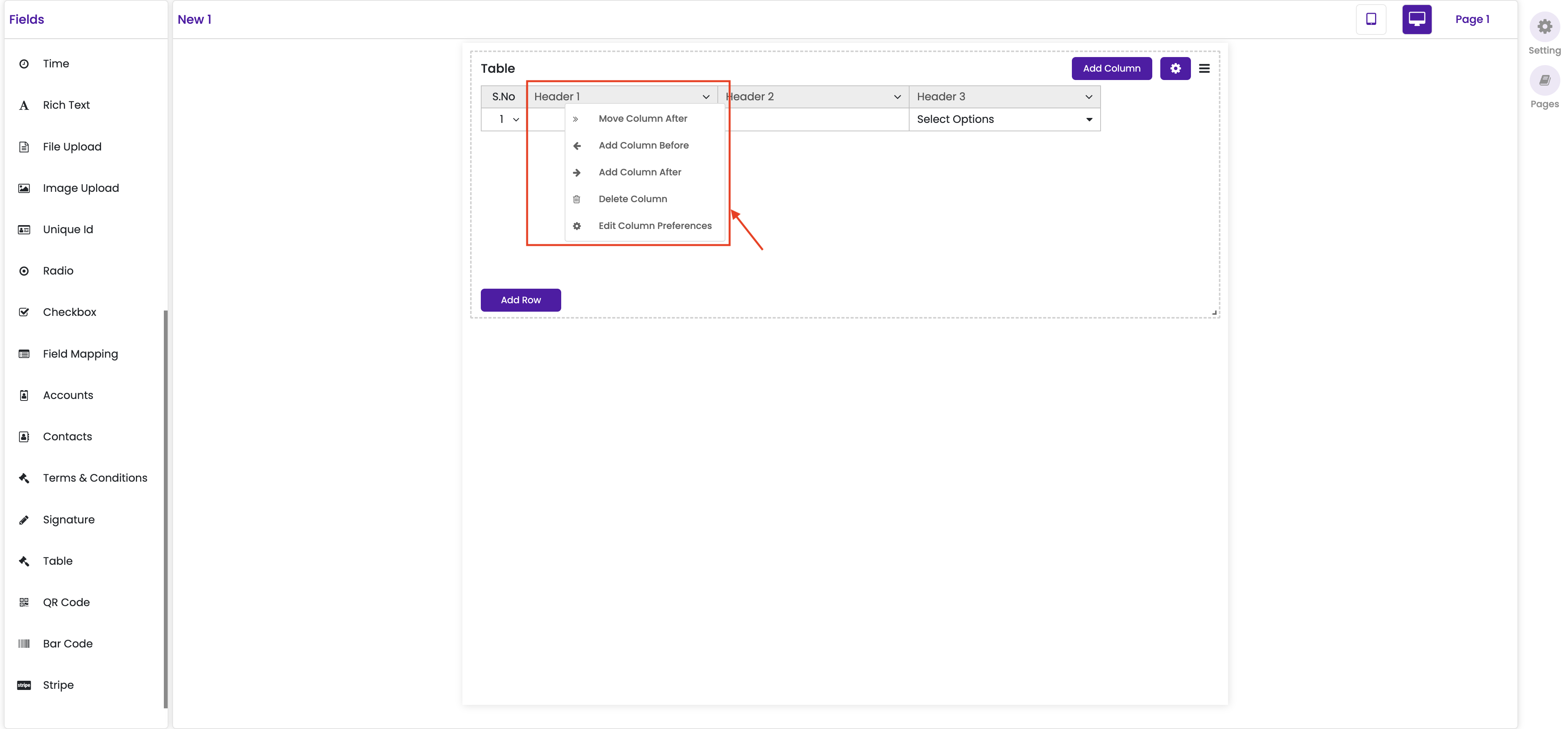The image size is (1568, 729).
Task: Click the QR Code icon
Action: 24,602
